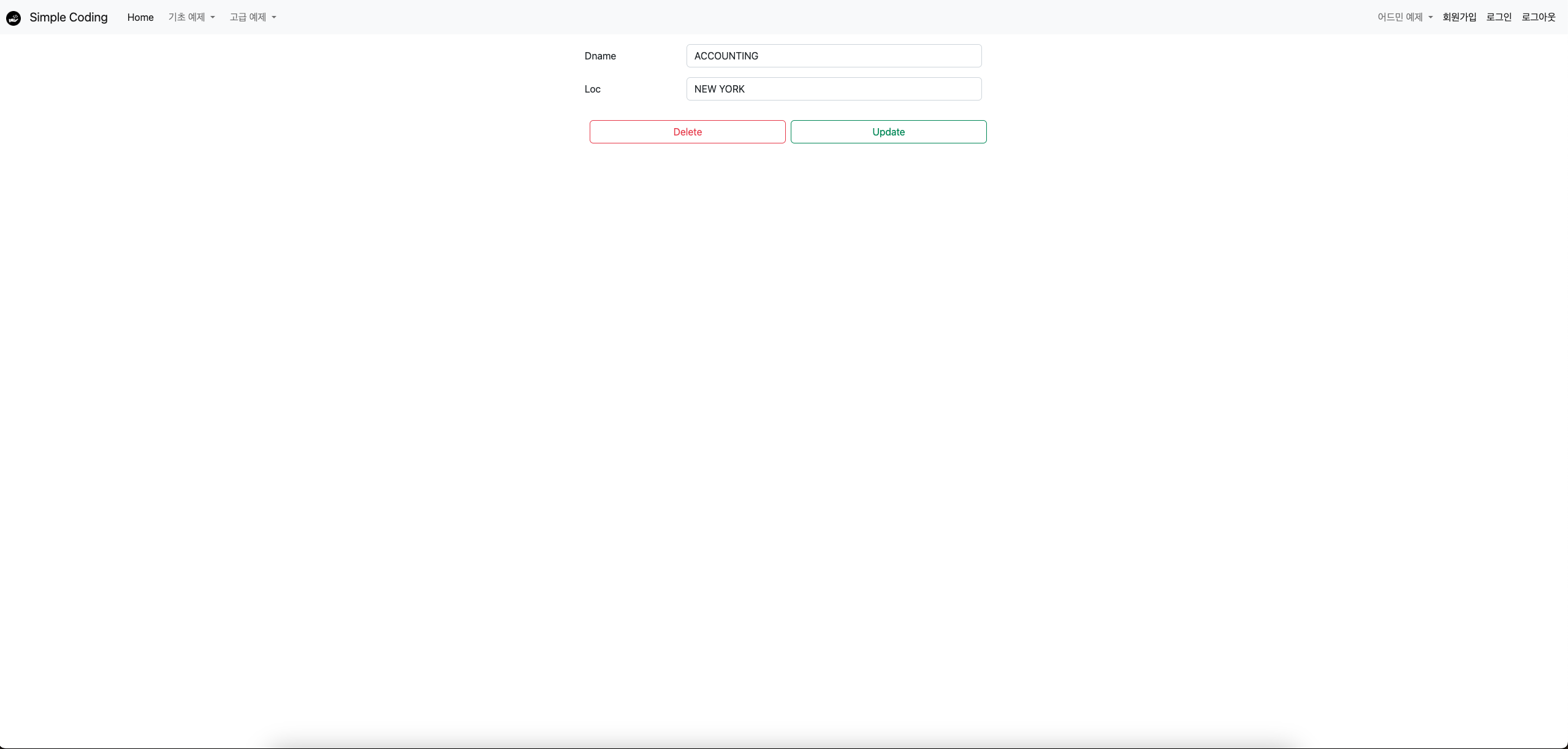Click the Simple Coding brand title
This screenshot has height=749, width=1568.
(68, 17)
